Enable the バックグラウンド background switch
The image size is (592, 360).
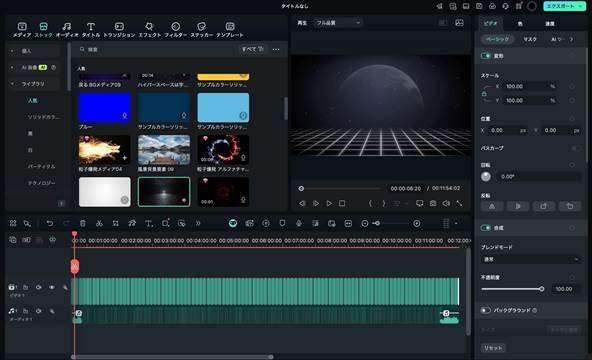pos(486,310)
